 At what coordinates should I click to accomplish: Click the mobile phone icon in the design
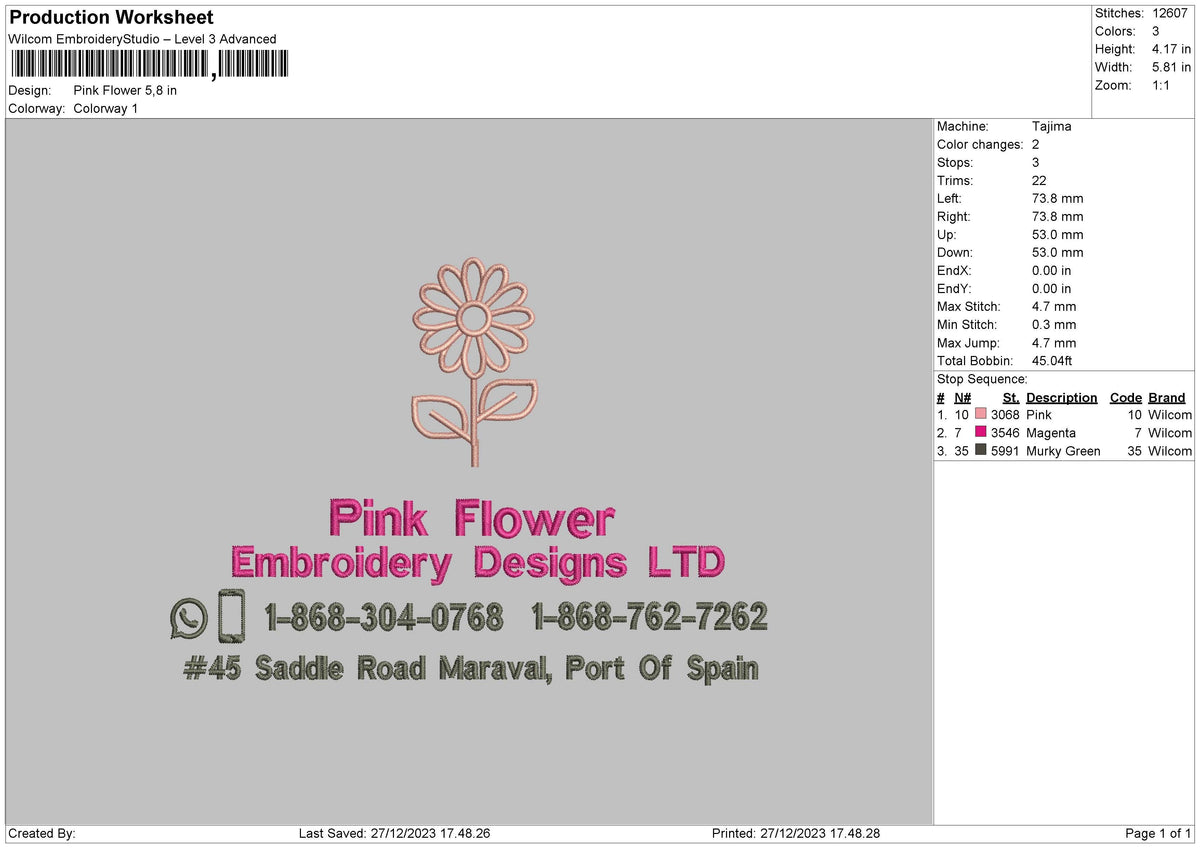tap(231, 616)
